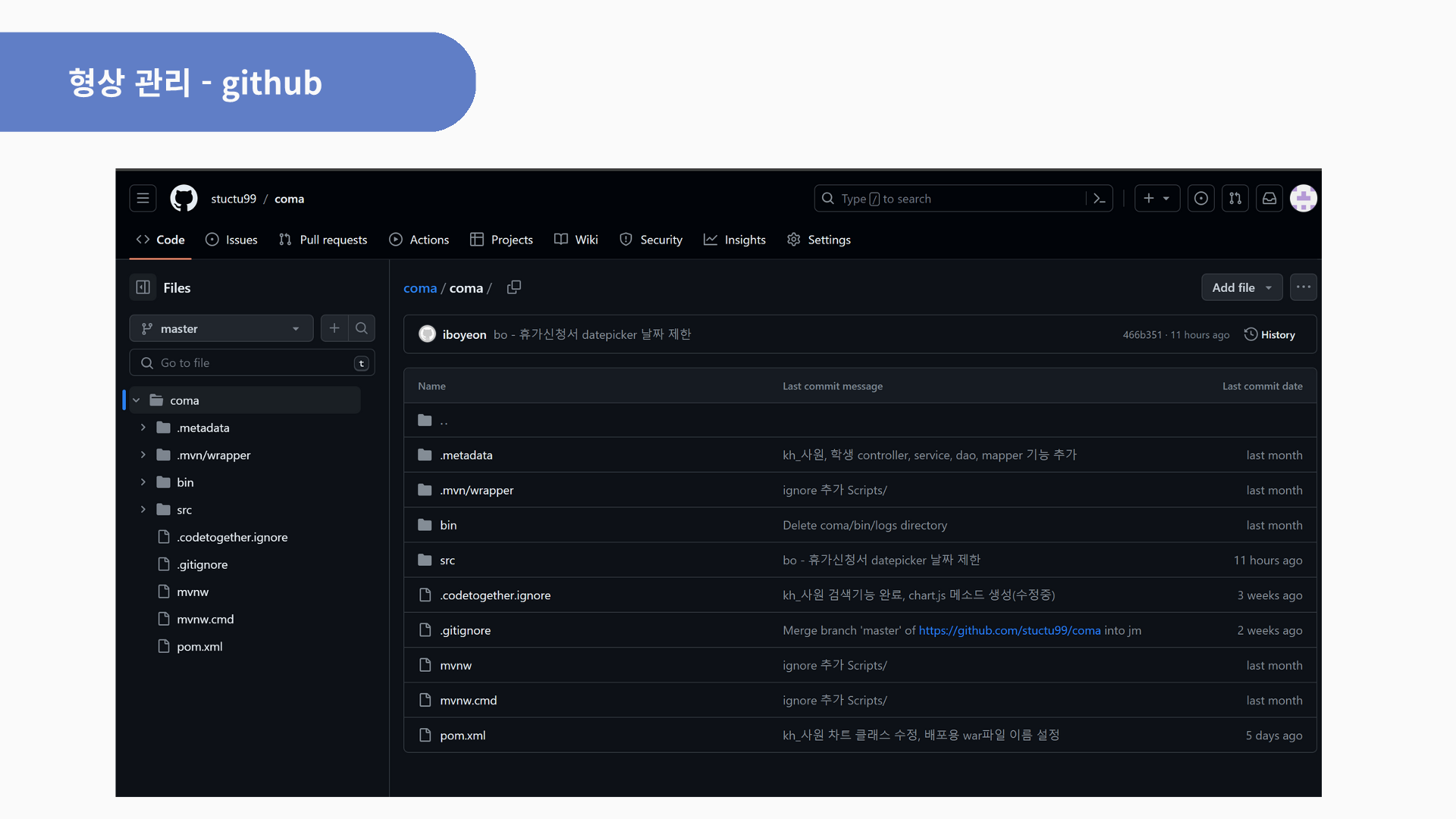The image size is (1456, 819).
Task: Open the command palette icon
Action: [1099, 198]
